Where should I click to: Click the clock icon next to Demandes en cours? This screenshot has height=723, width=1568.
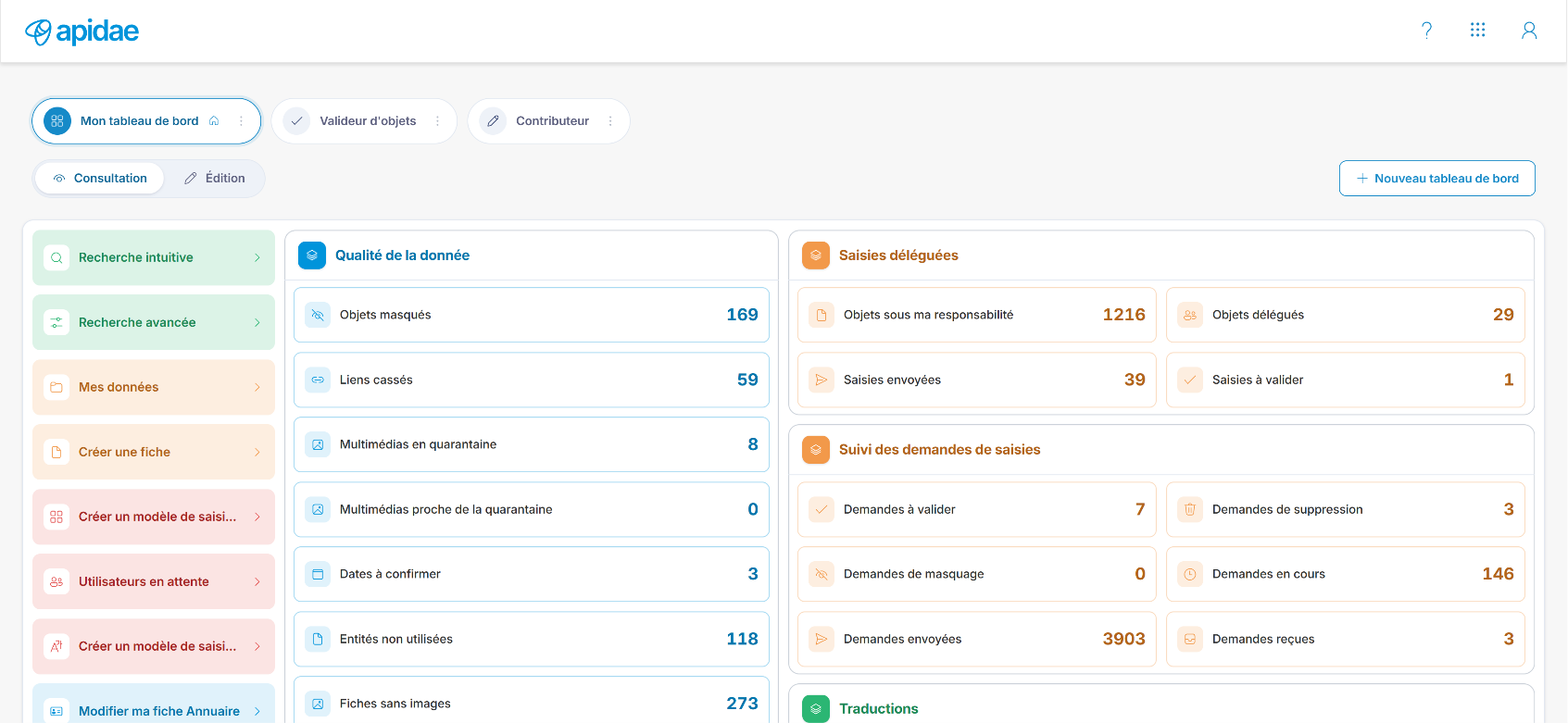pos(1190,574)
